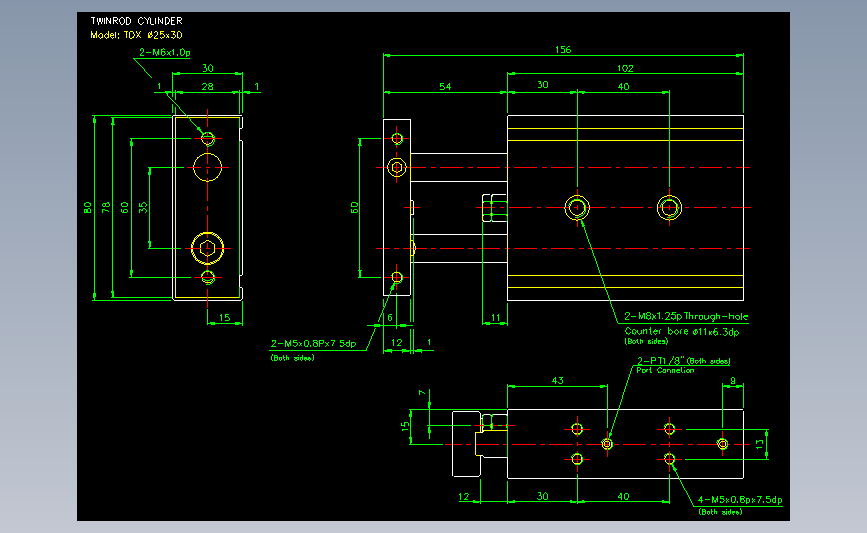
Task: Select the body length dimension '102'
Action: point(625,69)
